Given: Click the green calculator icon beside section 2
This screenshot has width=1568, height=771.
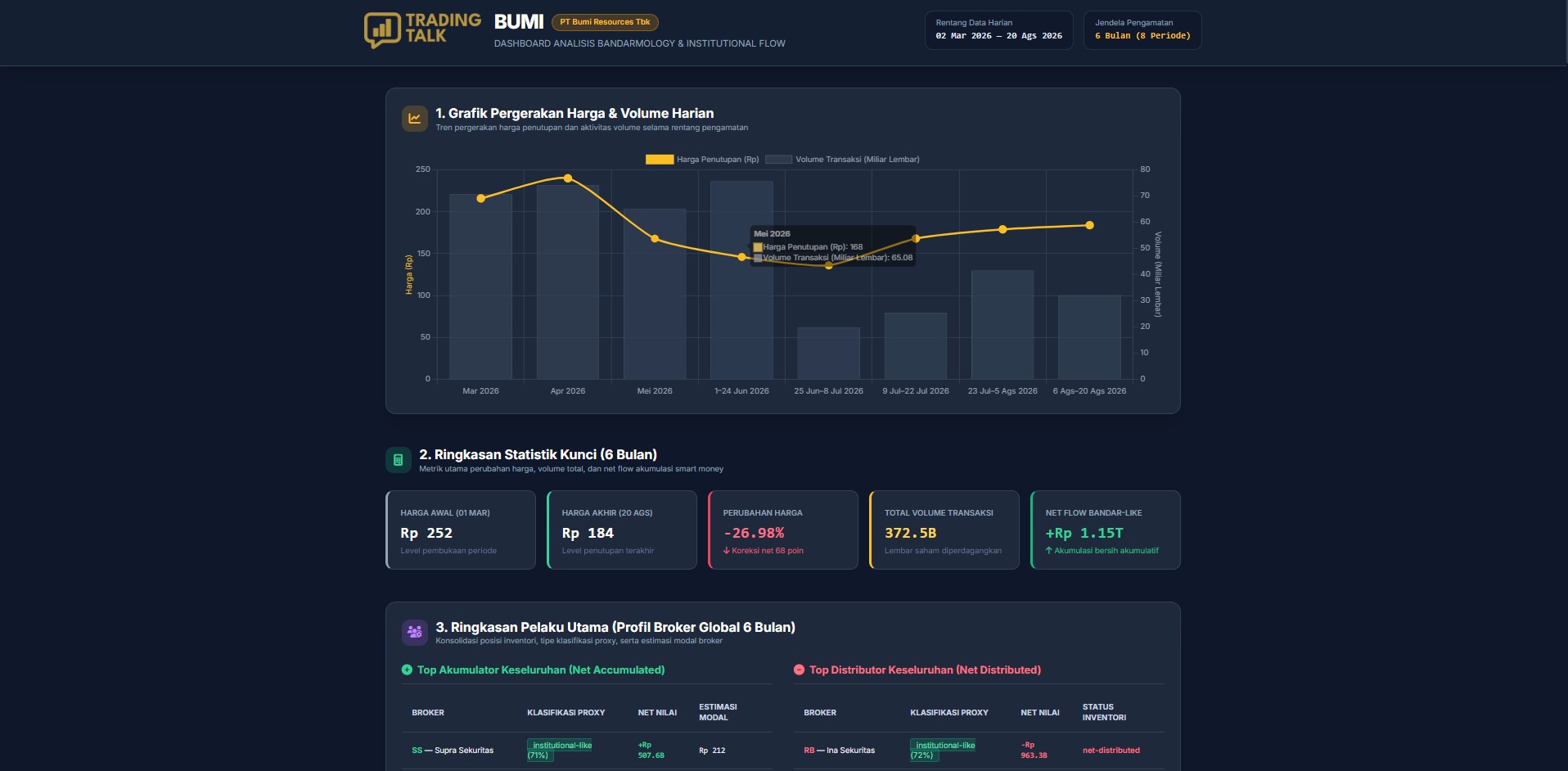Looking at the screenshot, I should coord(399,460).
